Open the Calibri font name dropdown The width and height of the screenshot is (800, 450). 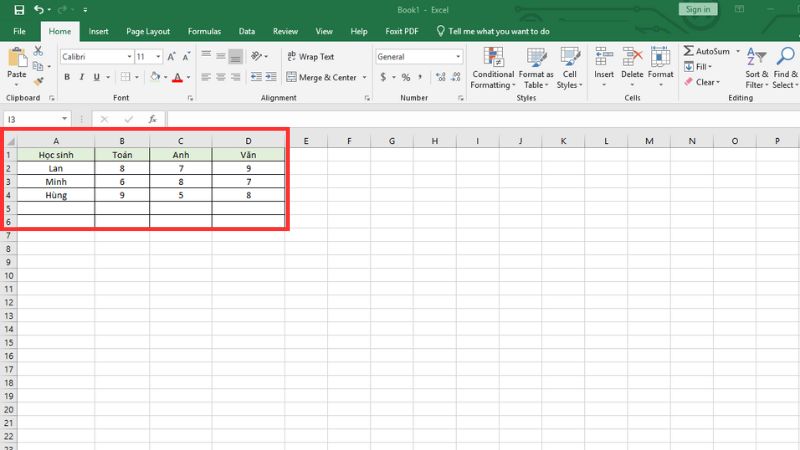coord(128,57)
